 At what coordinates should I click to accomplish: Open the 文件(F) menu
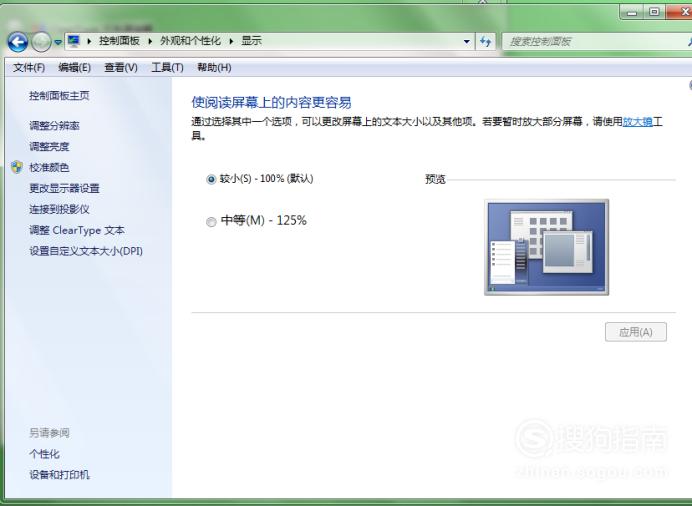pos(29,67)
